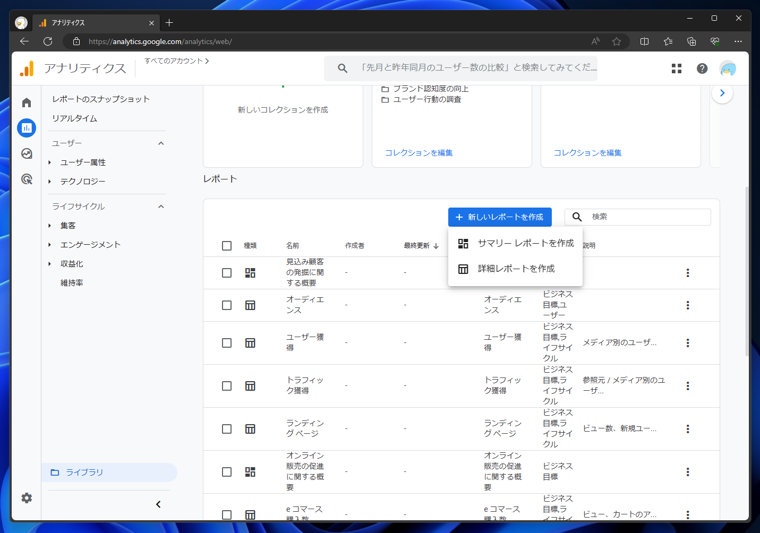Check the eコマース購入数 row checkbox

226,515
